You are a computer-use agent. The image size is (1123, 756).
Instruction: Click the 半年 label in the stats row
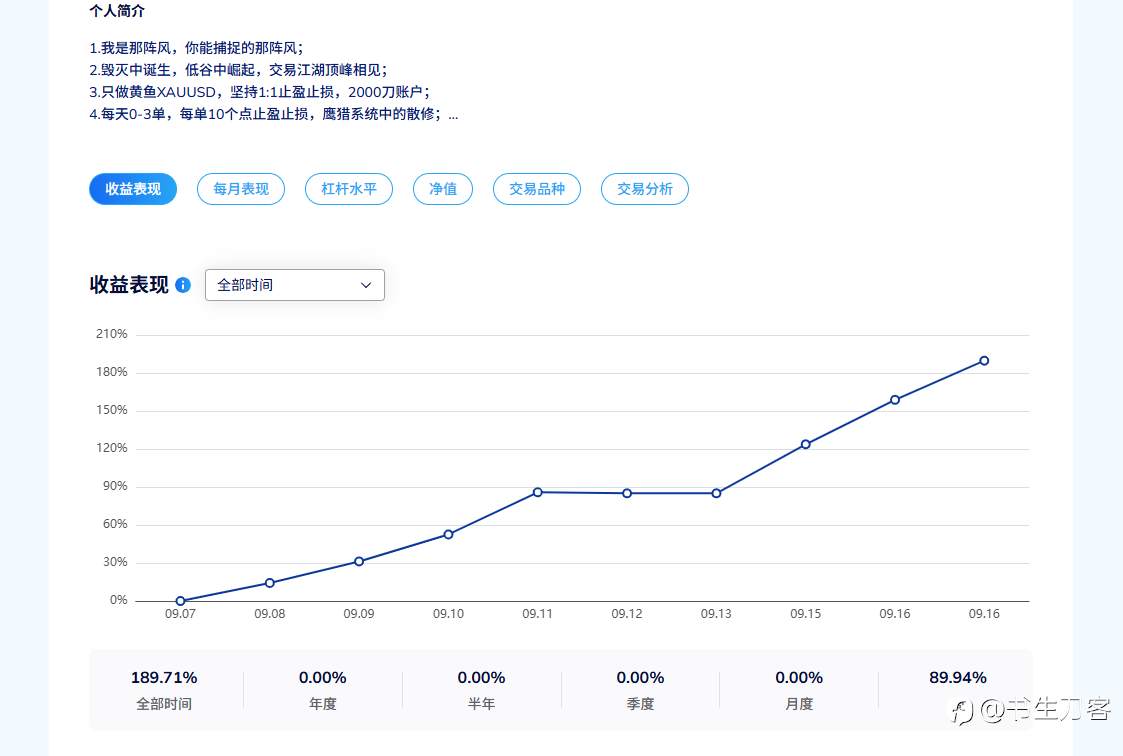coord(481,704)
